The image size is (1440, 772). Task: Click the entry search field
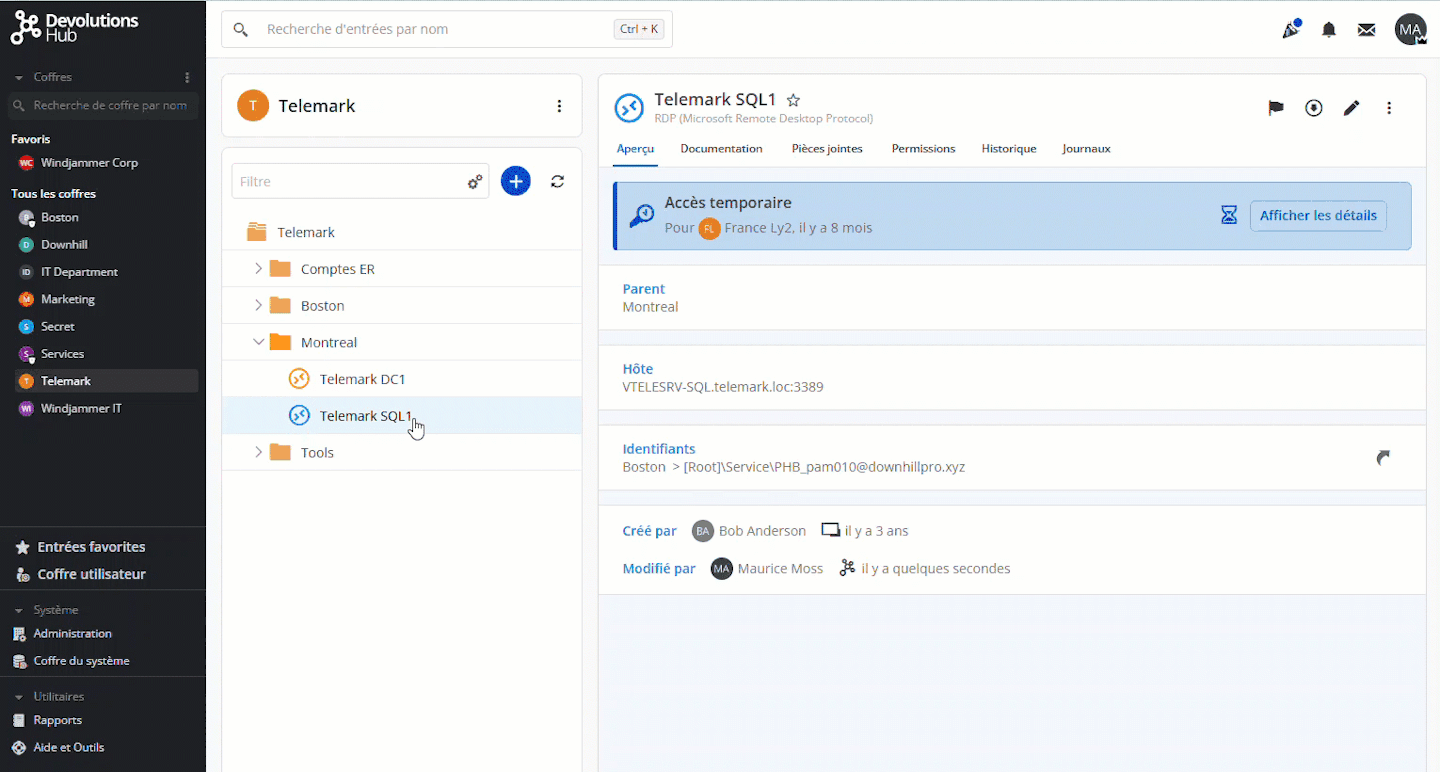436,29
